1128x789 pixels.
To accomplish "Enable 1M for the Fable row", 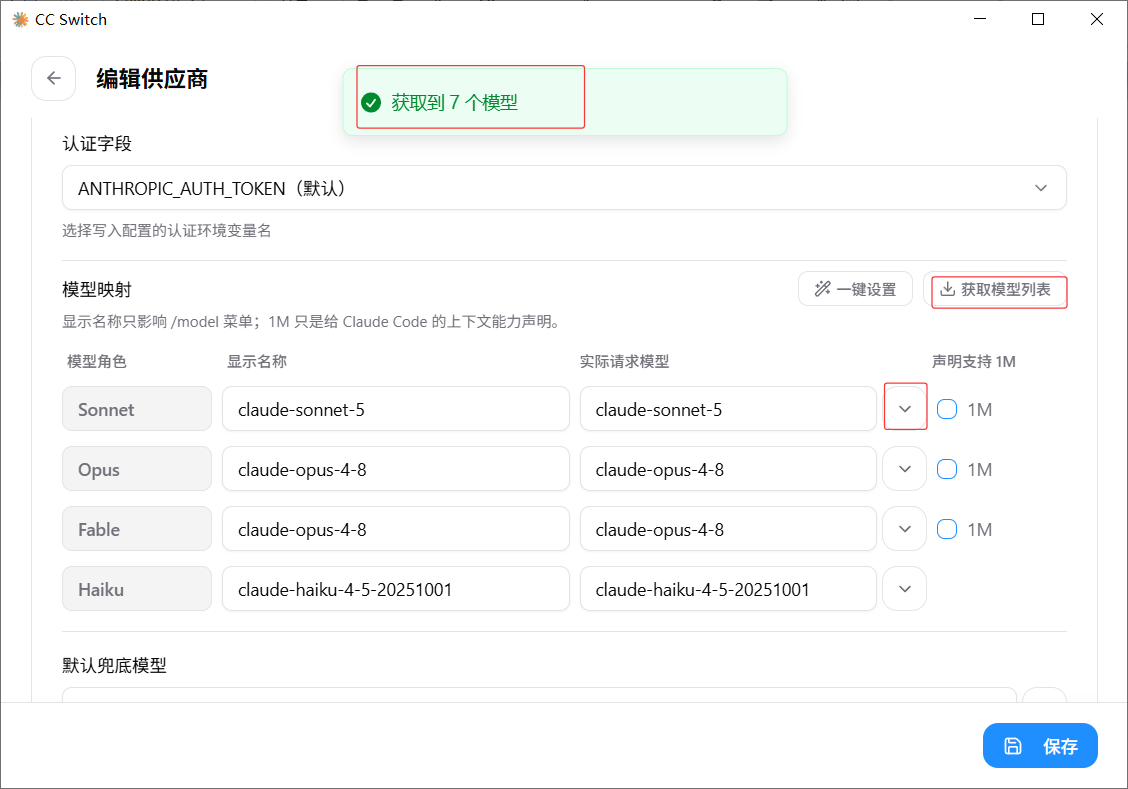I will [947, 529].
